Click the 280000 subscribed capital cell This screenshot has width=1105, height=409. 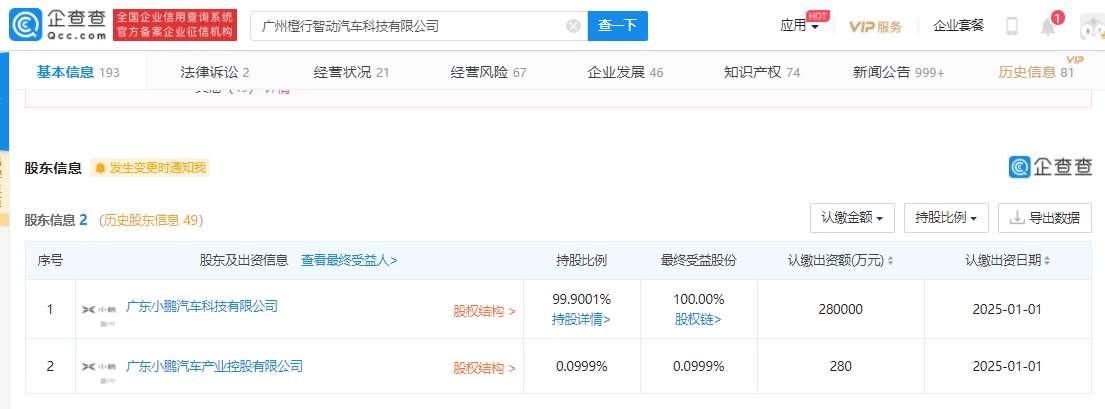(841, 310)
